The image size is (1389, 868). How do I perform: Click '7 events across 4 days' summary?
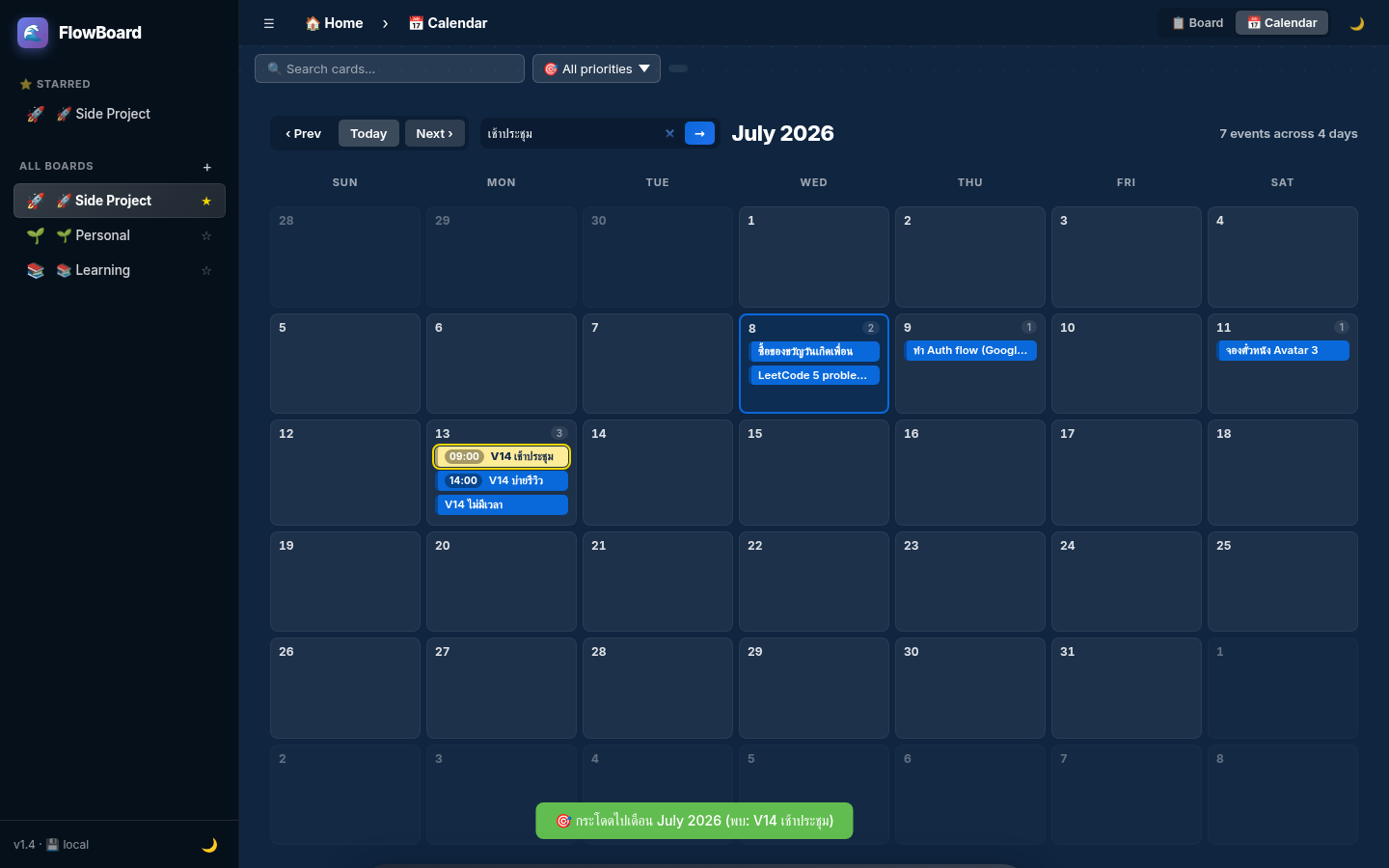point(1288,134)
